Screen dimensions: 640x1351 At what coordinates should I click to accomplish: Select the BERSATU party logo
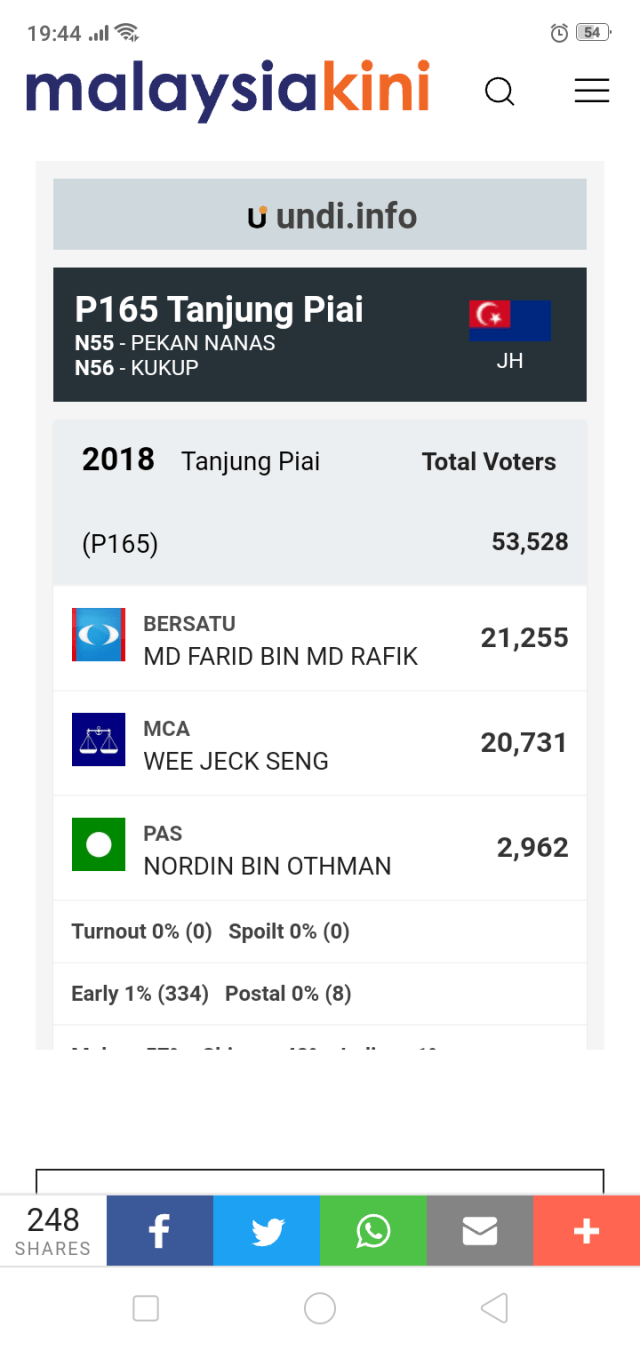(x=98, y=635)
